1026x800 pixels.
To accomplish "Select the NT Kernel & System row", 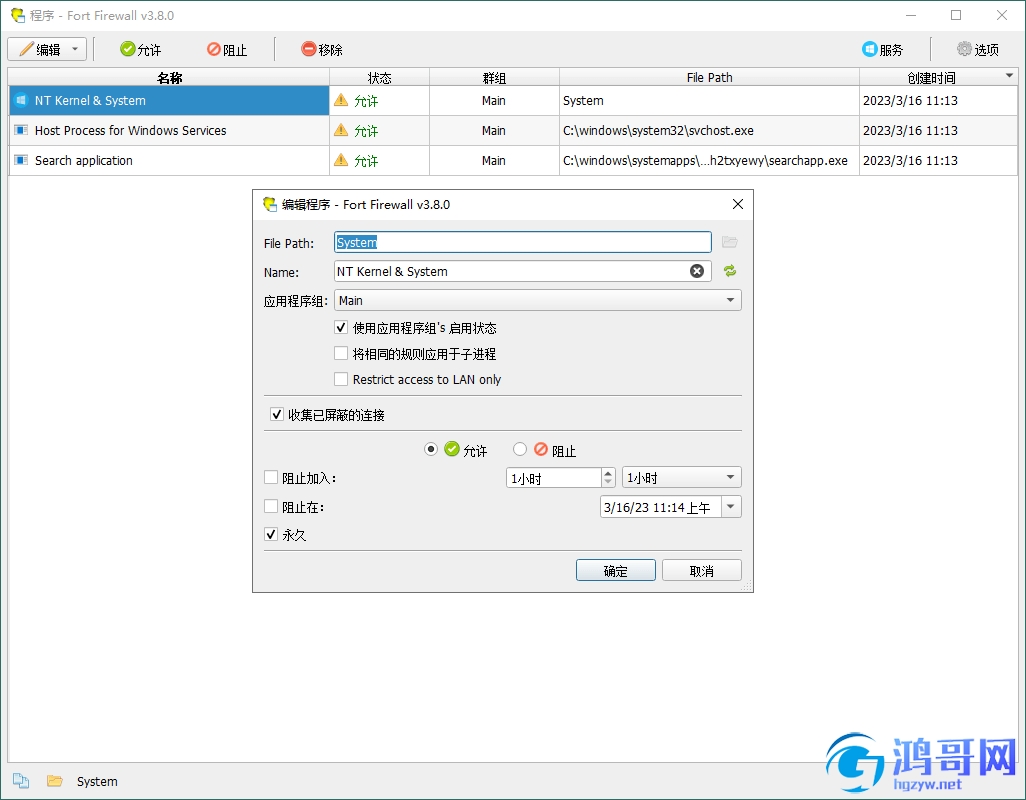I will pyautogui.click(x=513, y=101).
